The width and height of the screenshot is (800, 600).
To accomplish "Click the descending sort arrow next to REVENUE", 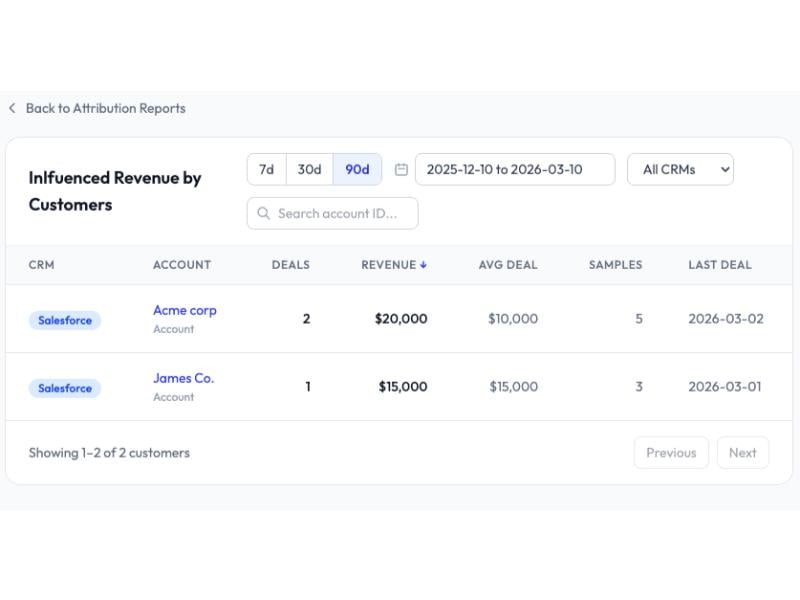I will pos(425,264).
